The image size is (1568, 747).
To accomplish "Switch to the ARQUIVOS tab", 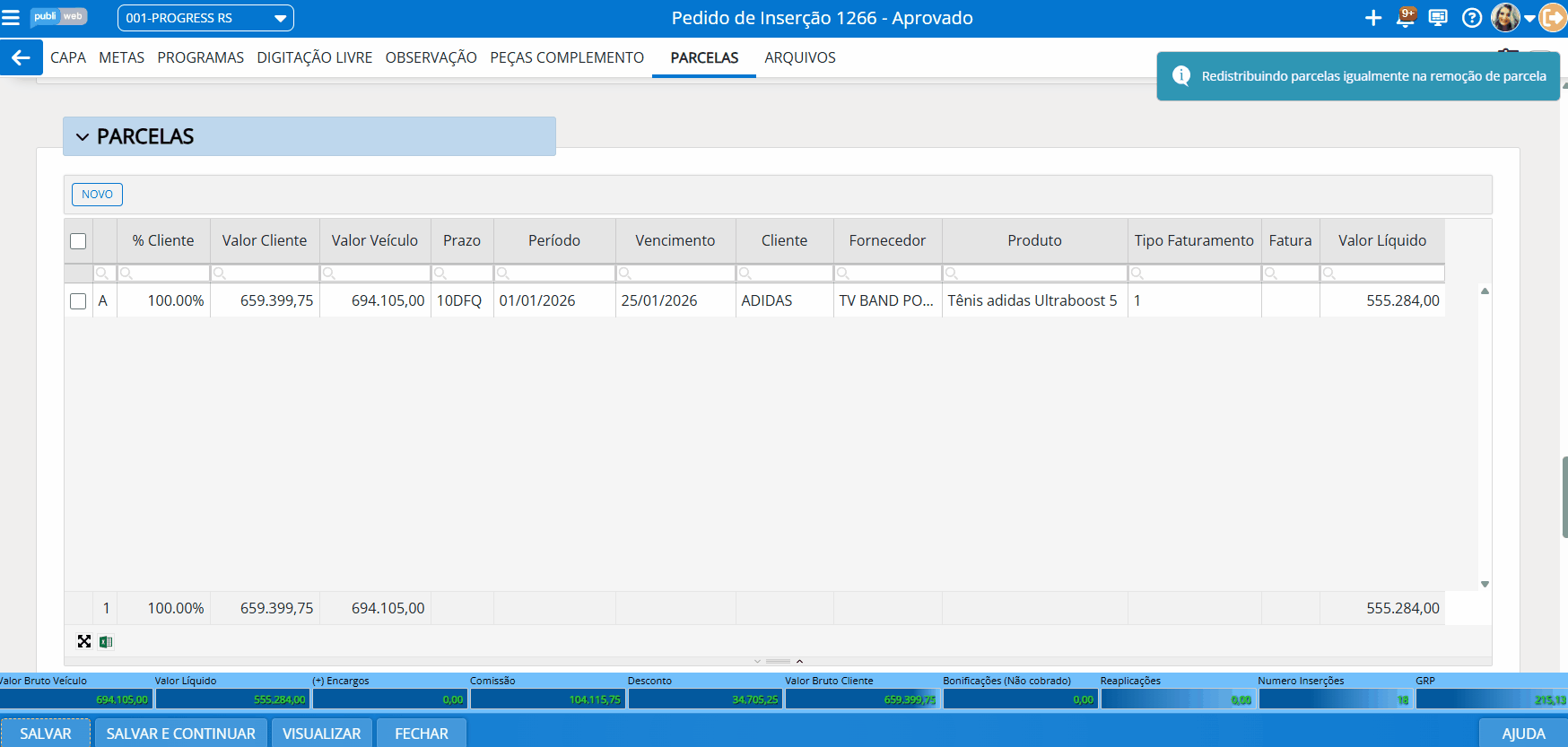I will 799,57.
